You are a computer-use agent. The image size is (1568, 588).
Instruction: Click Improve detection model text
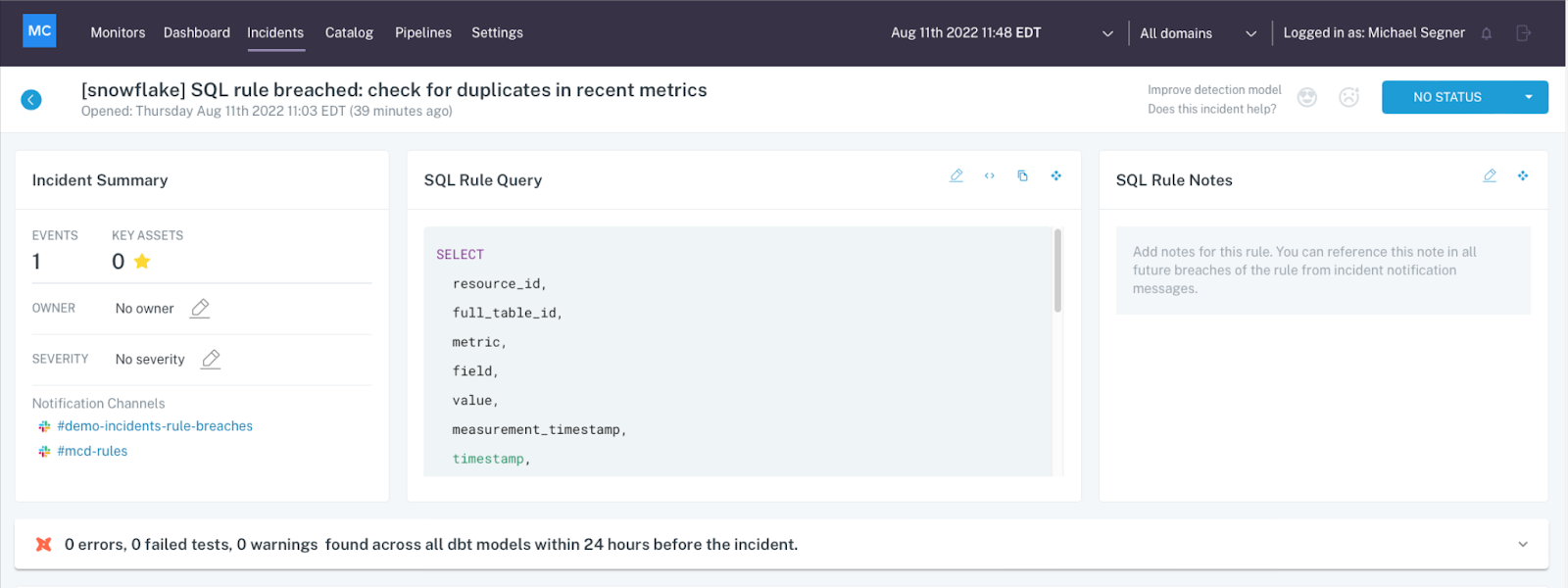click(x=1214, y=90)
